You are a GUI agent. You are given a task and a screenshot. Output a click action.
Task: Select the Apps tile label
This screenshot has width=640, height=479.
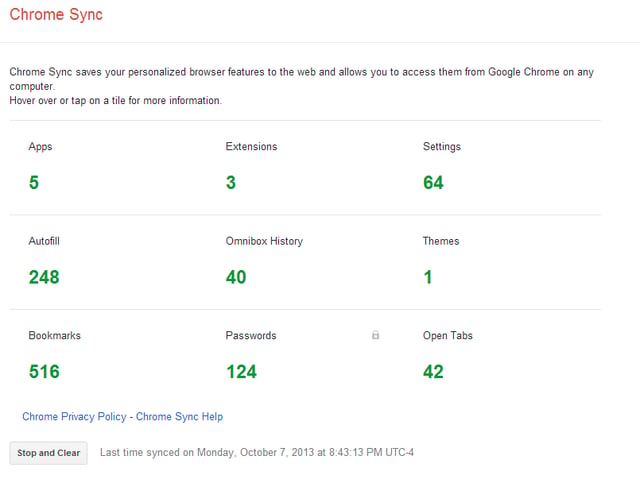coord(40,147)
